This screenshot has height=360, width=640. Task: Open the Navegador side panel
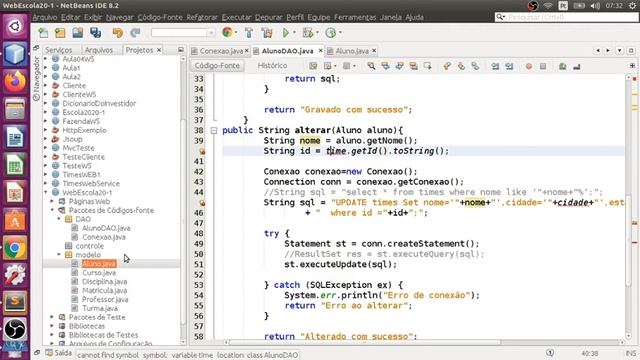(x=36, y=78)
